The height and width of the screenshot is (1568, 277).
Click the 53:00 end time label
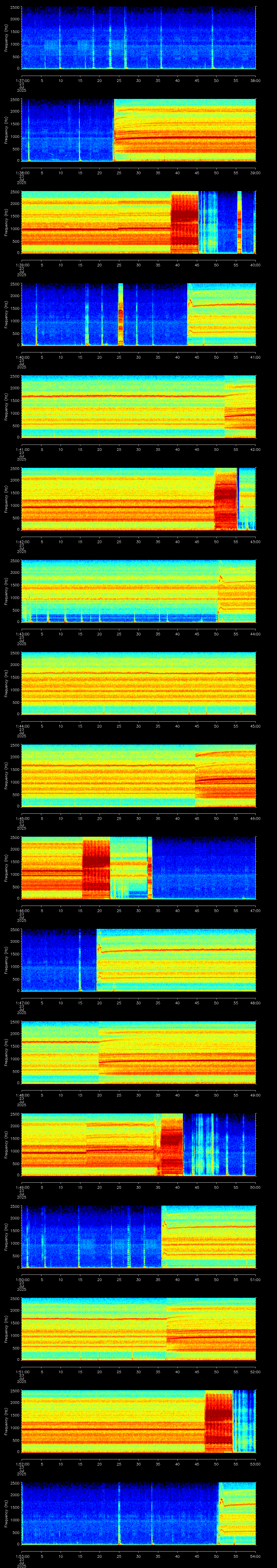pos(255,1464)
